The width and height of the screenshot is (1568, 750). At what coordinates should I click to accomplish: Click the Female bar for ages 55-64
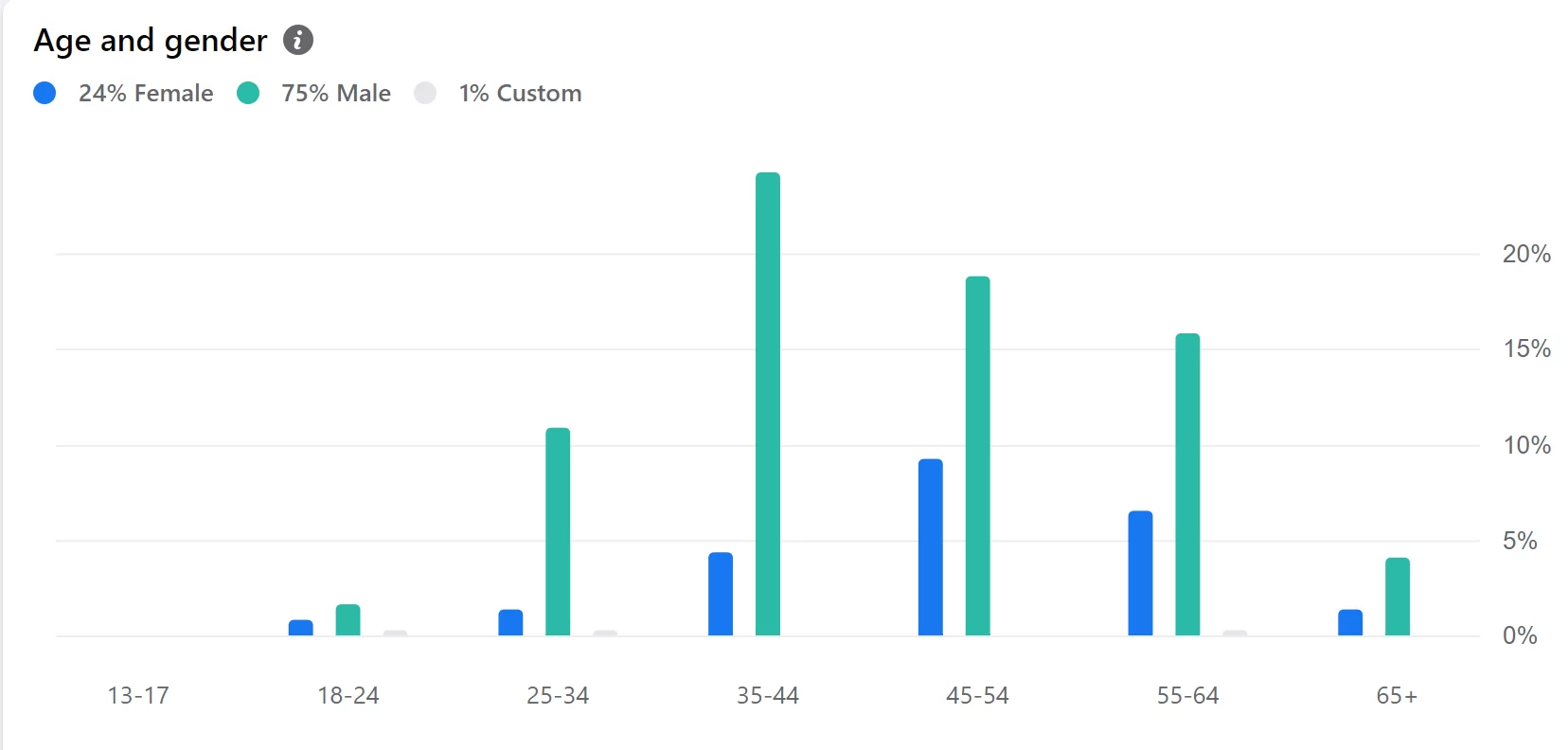pos(1141,573)
